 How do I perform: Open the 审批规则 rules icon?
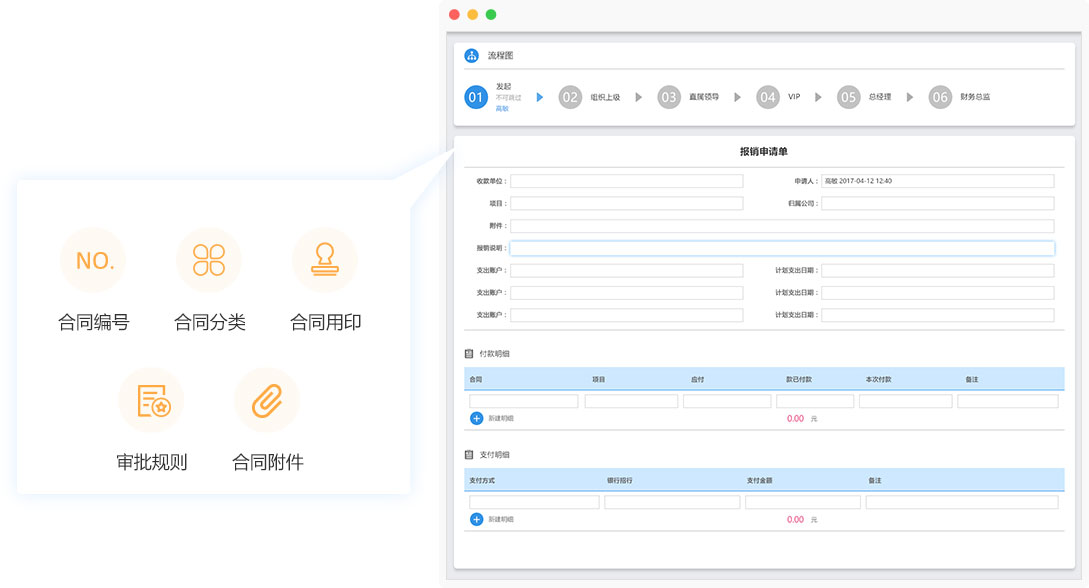point(151,400)
